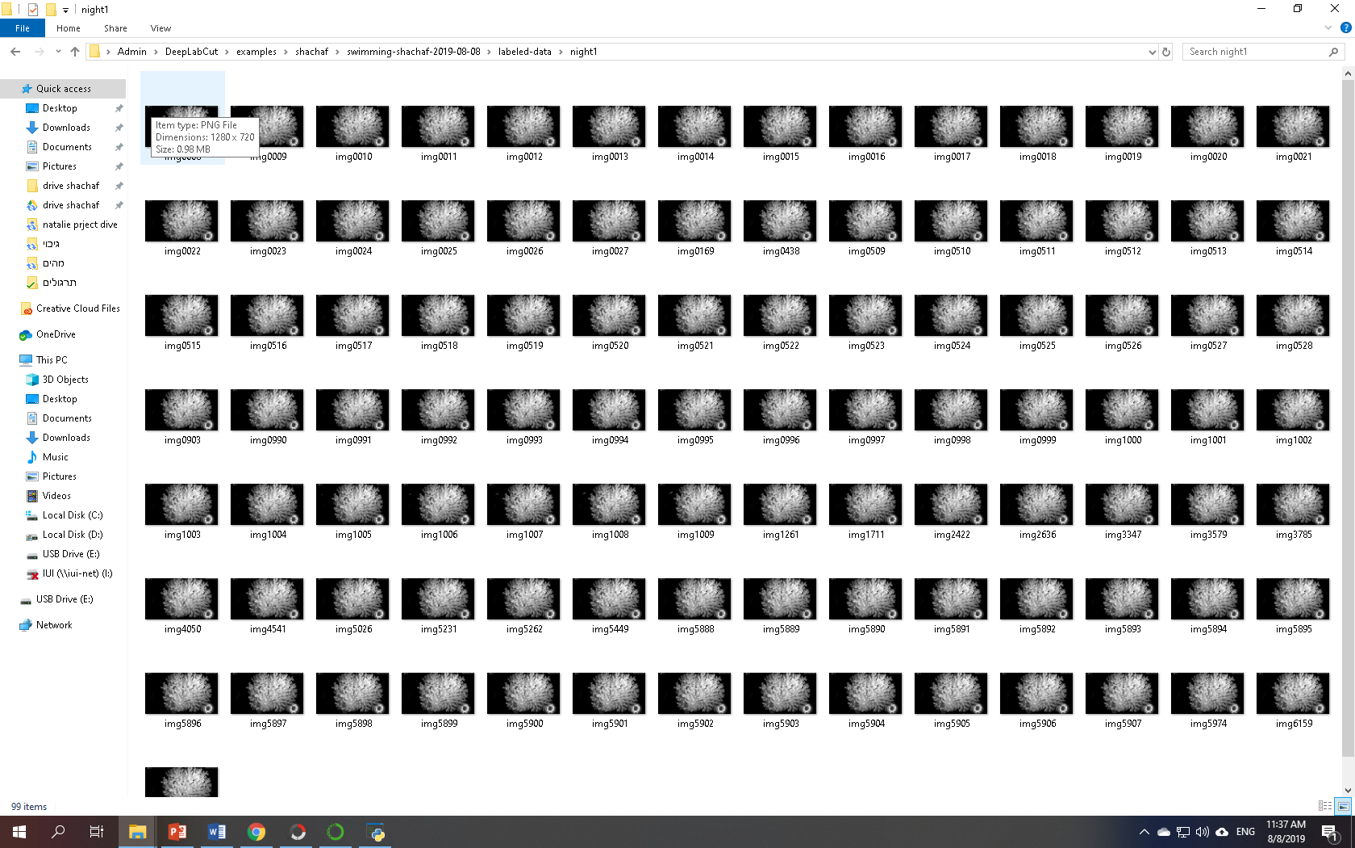Refresh the night1 folder view
This screenshot has width=1355, height=848.
pyautogui.click(x=1166, y=51)
